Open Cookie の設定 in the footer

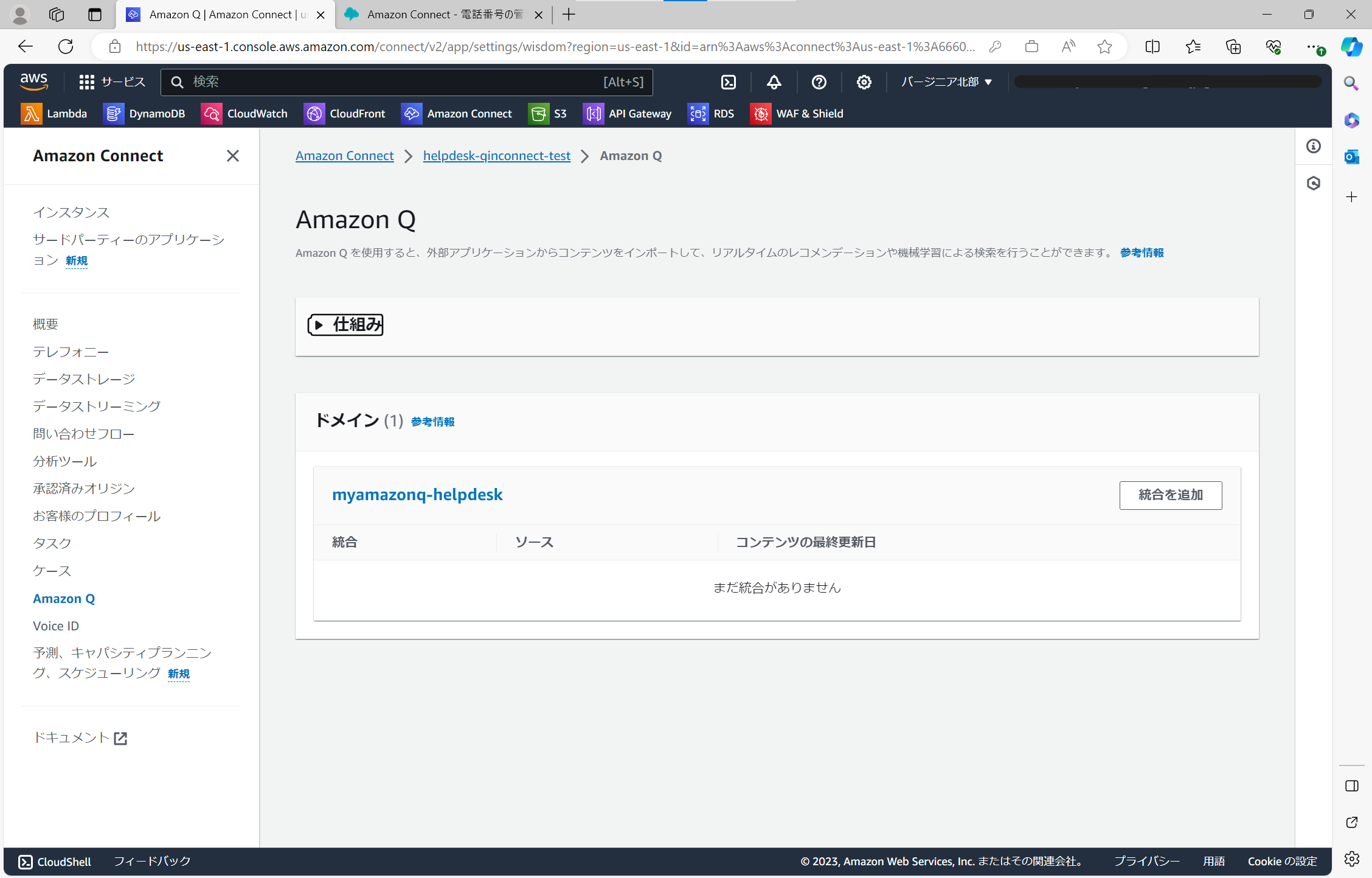click(1283, 862)
